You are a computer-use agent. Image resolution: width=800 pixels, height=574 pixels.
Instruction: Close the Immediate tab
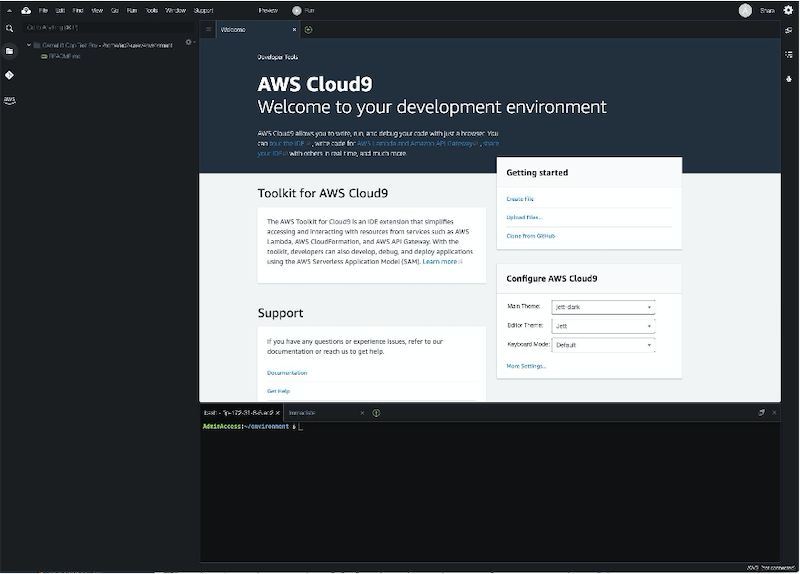362,413
